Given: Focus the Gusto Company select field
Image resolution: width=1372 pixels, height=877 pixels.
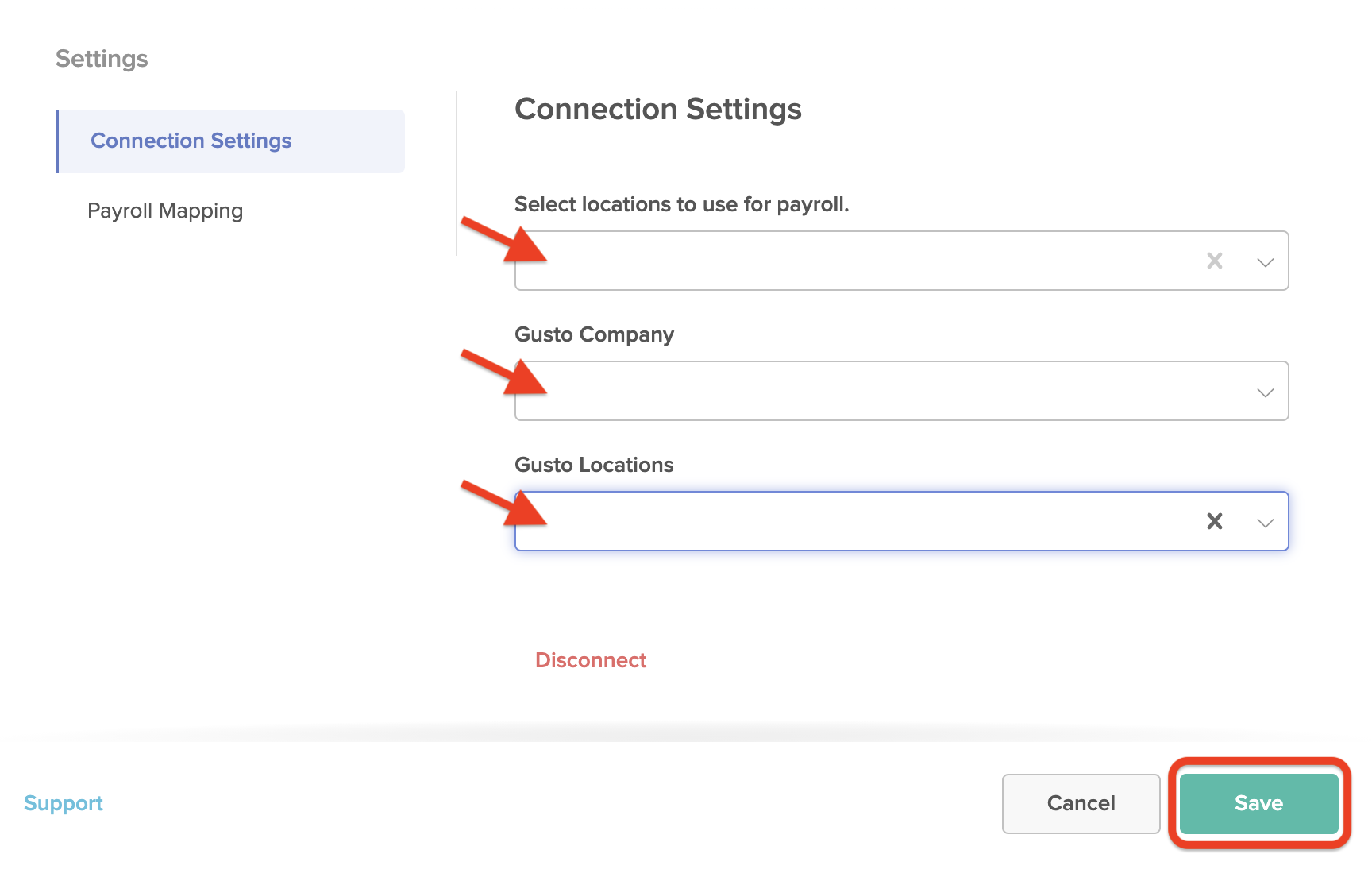Looking at the screenshot, I should (901, 391).
